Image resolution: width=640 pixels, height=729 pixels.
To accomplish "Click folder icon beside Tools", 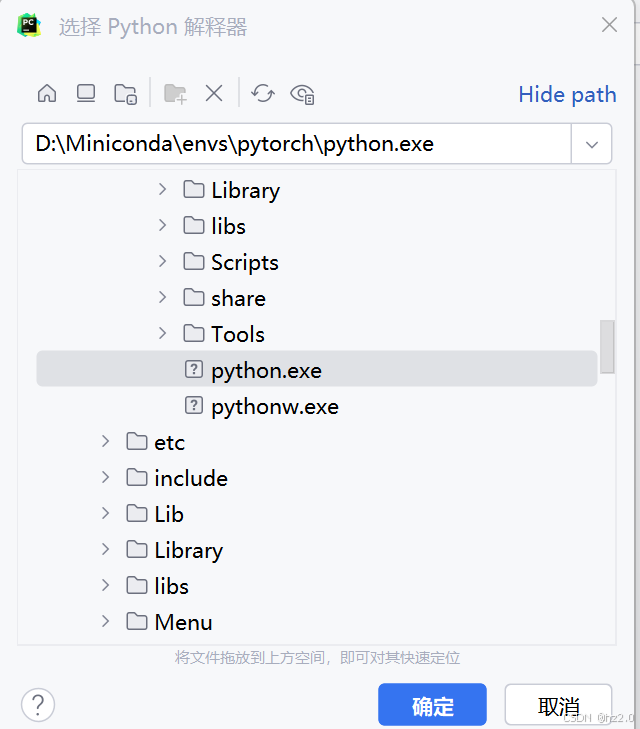I will coord(194,333).
